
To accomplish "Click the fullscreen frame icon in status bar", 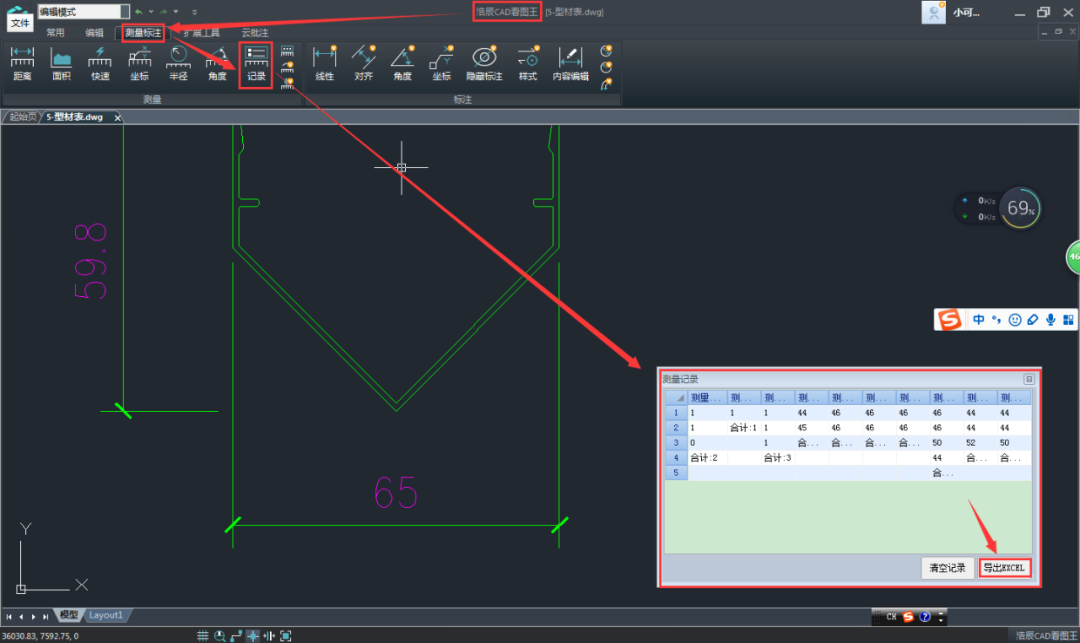I will pos(286,635).
